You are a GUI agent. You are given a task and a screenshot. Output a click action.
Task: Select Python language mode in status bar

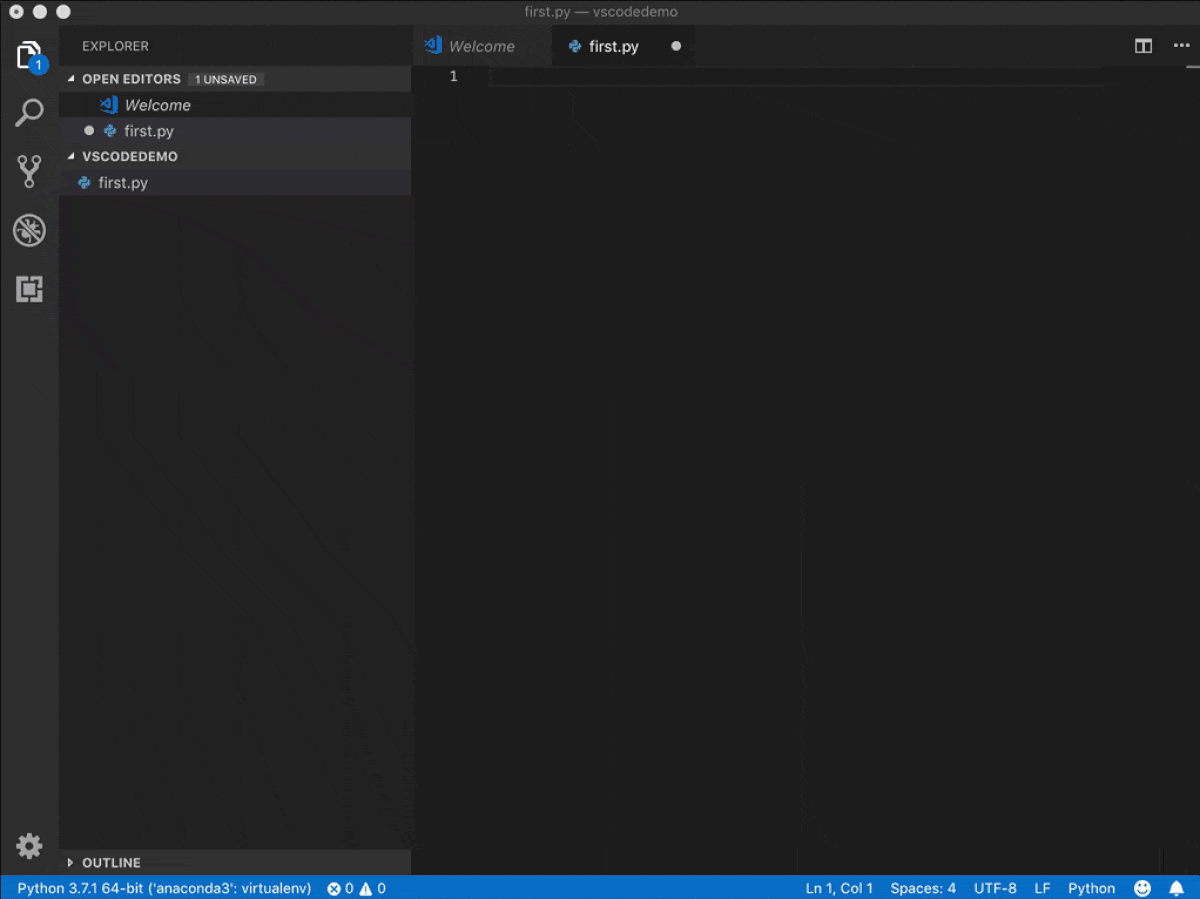1091,888
